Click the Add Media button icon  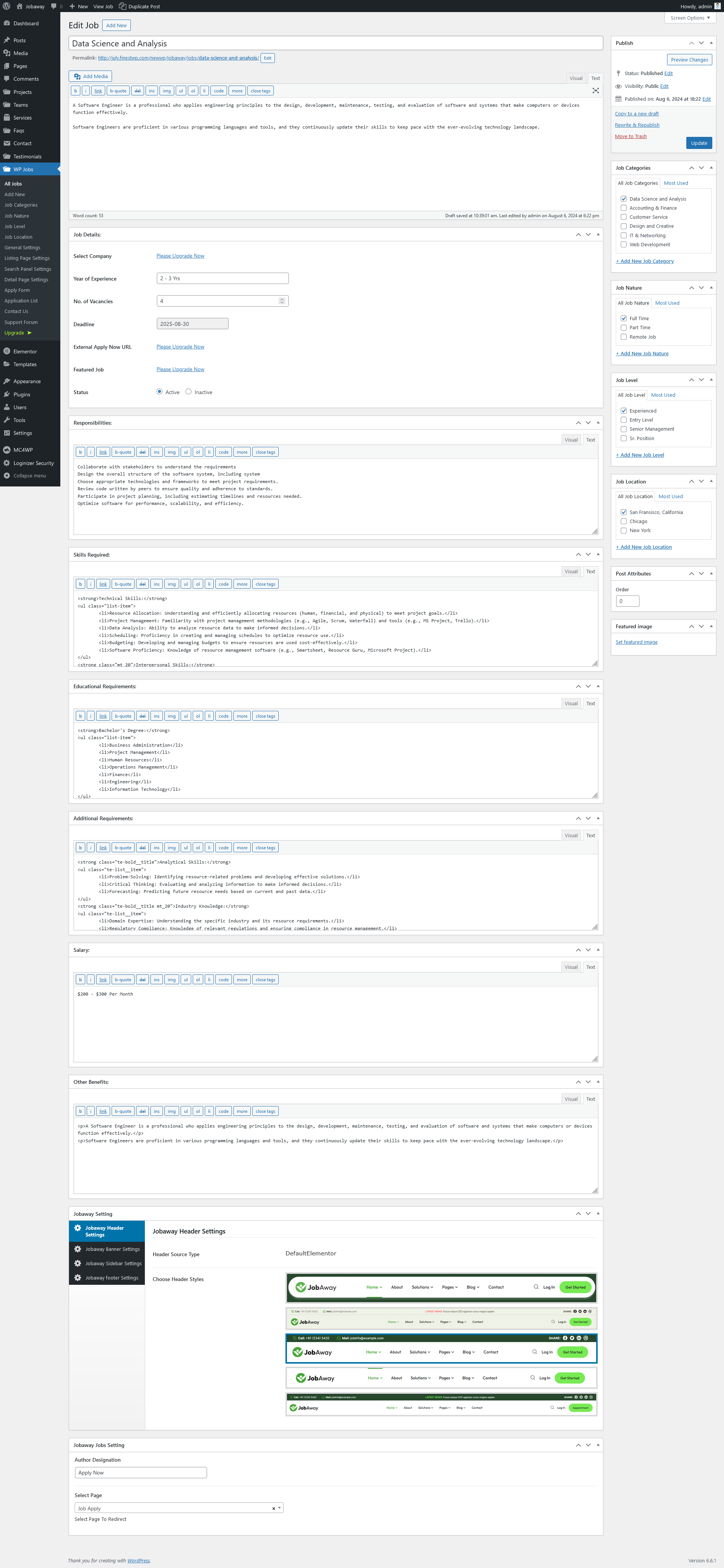click(x=77, y=77)
